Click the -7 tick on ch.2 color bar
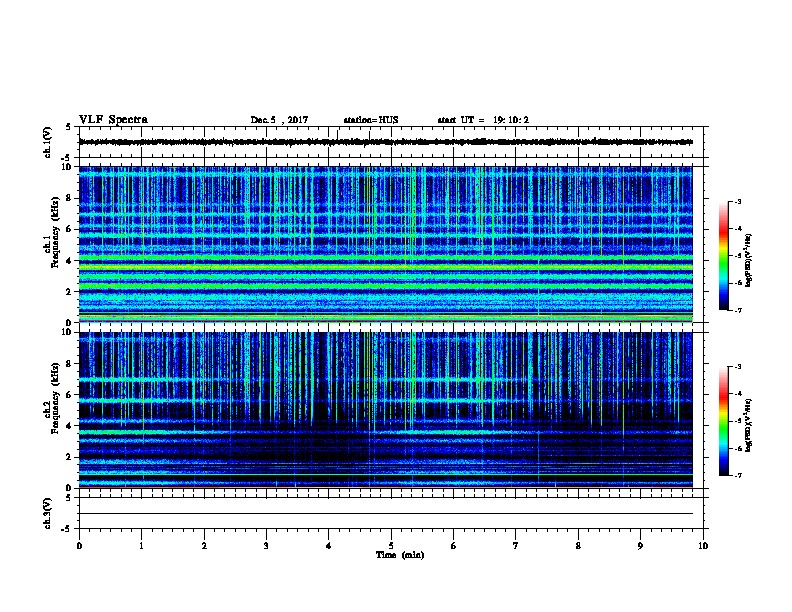 (737, 476)
